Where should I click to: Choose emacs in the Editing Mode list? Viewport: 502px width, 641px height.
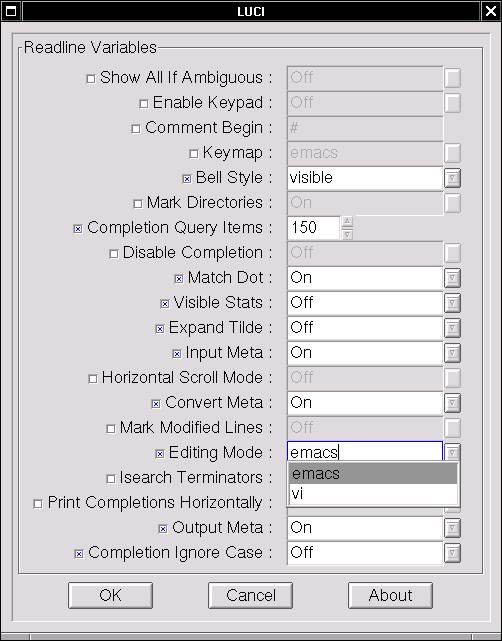click(x=373, y=474)
